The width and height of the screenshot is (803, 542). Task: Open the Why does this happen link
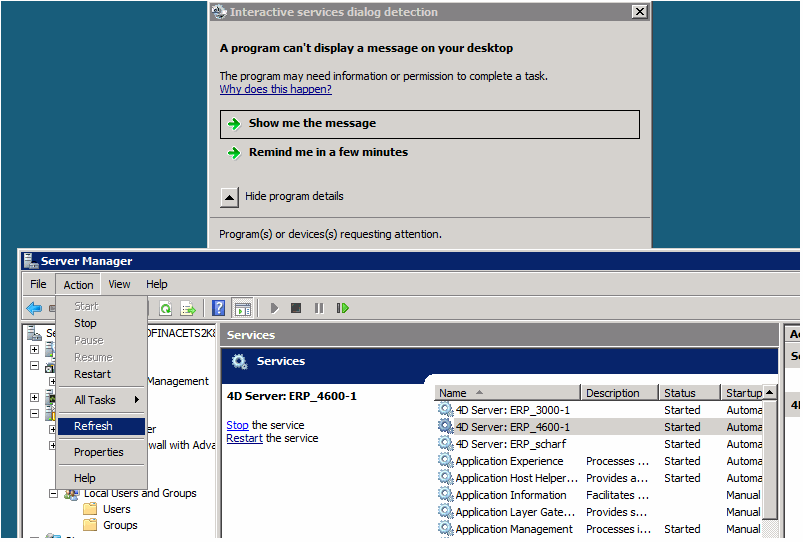275,90
